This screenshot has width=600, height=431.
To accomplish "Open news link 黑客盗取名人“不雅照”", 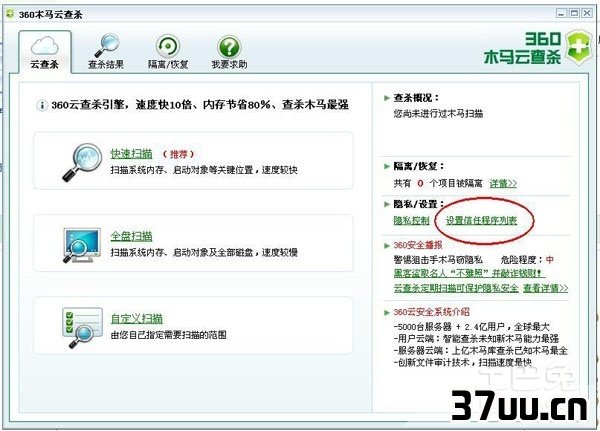I will tap(470, 273).
